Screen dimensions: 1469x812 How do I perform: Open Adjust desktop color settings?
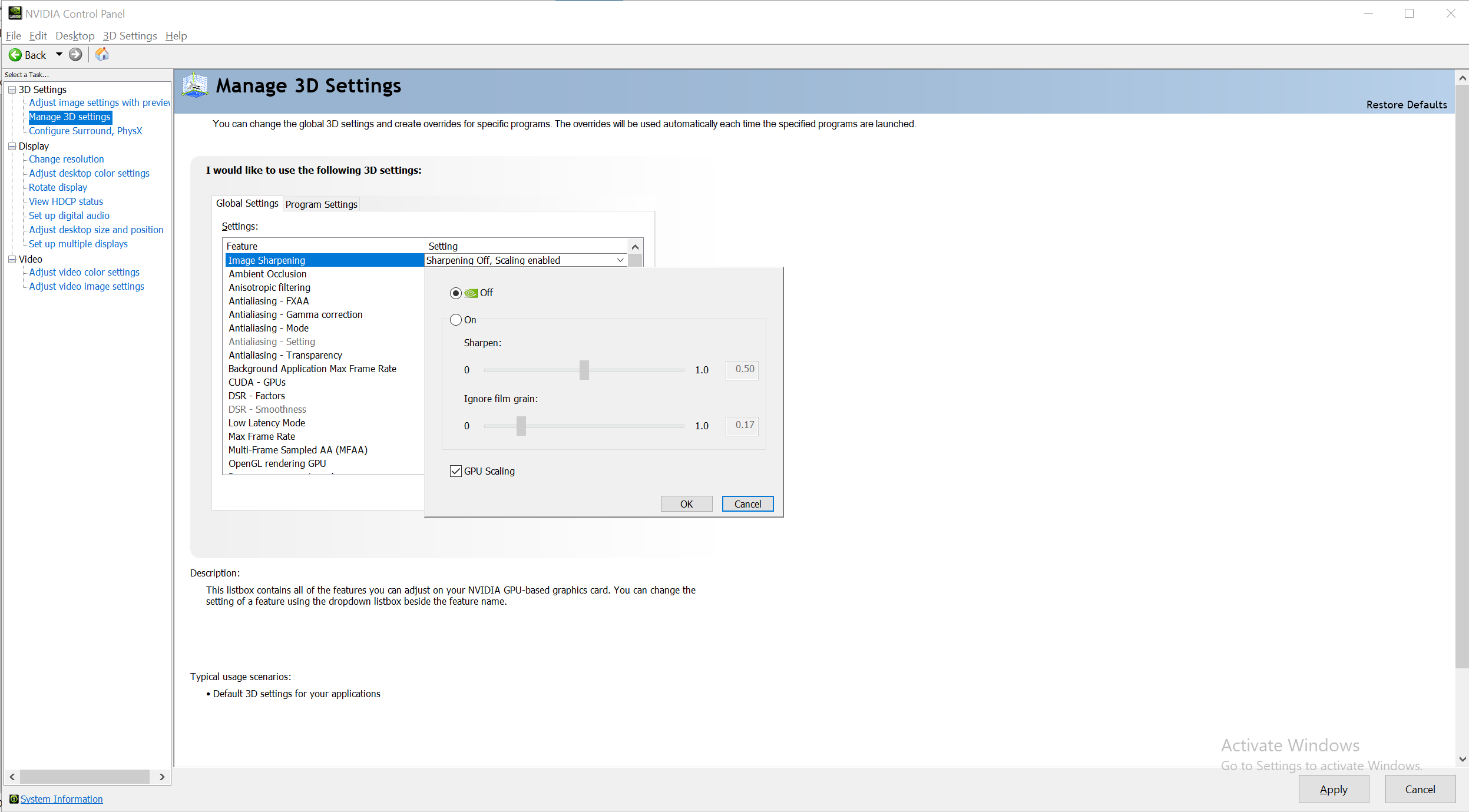pyautogui.click(x=89, y=173)
